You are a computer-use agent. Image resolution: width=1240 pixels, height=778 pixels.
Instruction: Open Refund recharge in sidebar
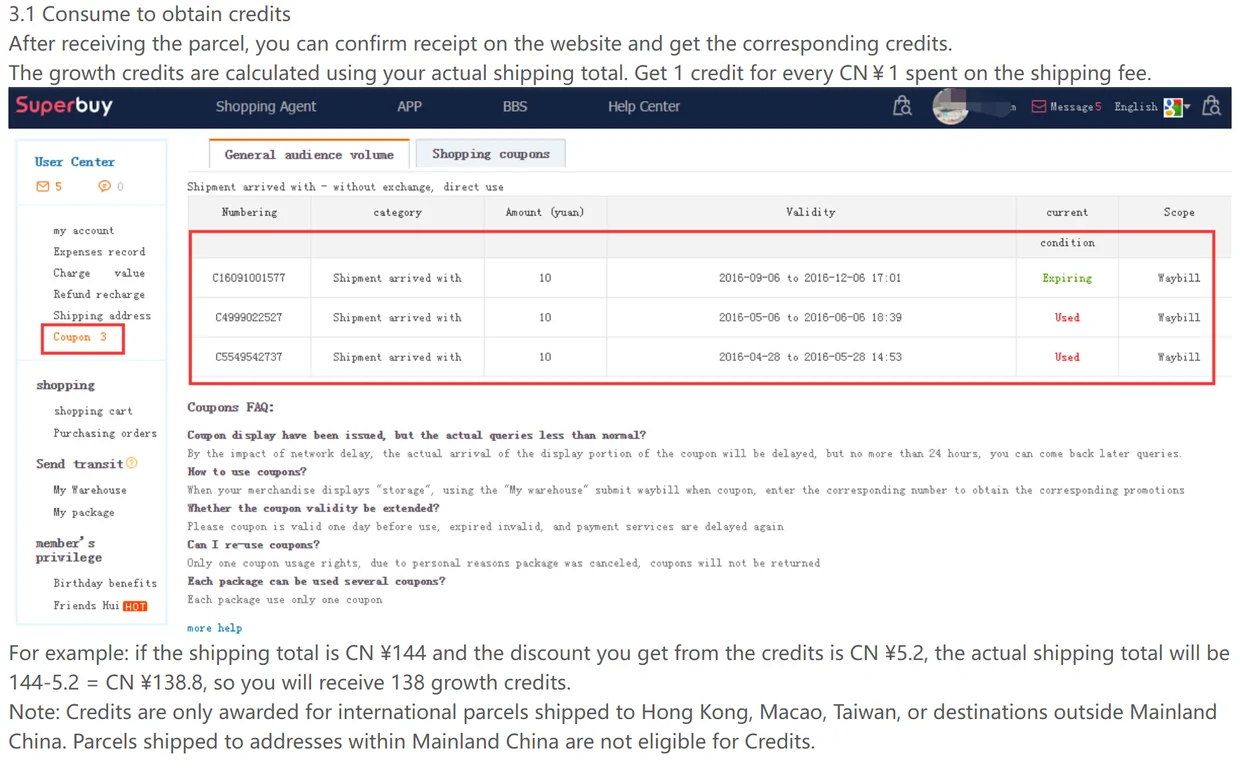pos(99,294)
